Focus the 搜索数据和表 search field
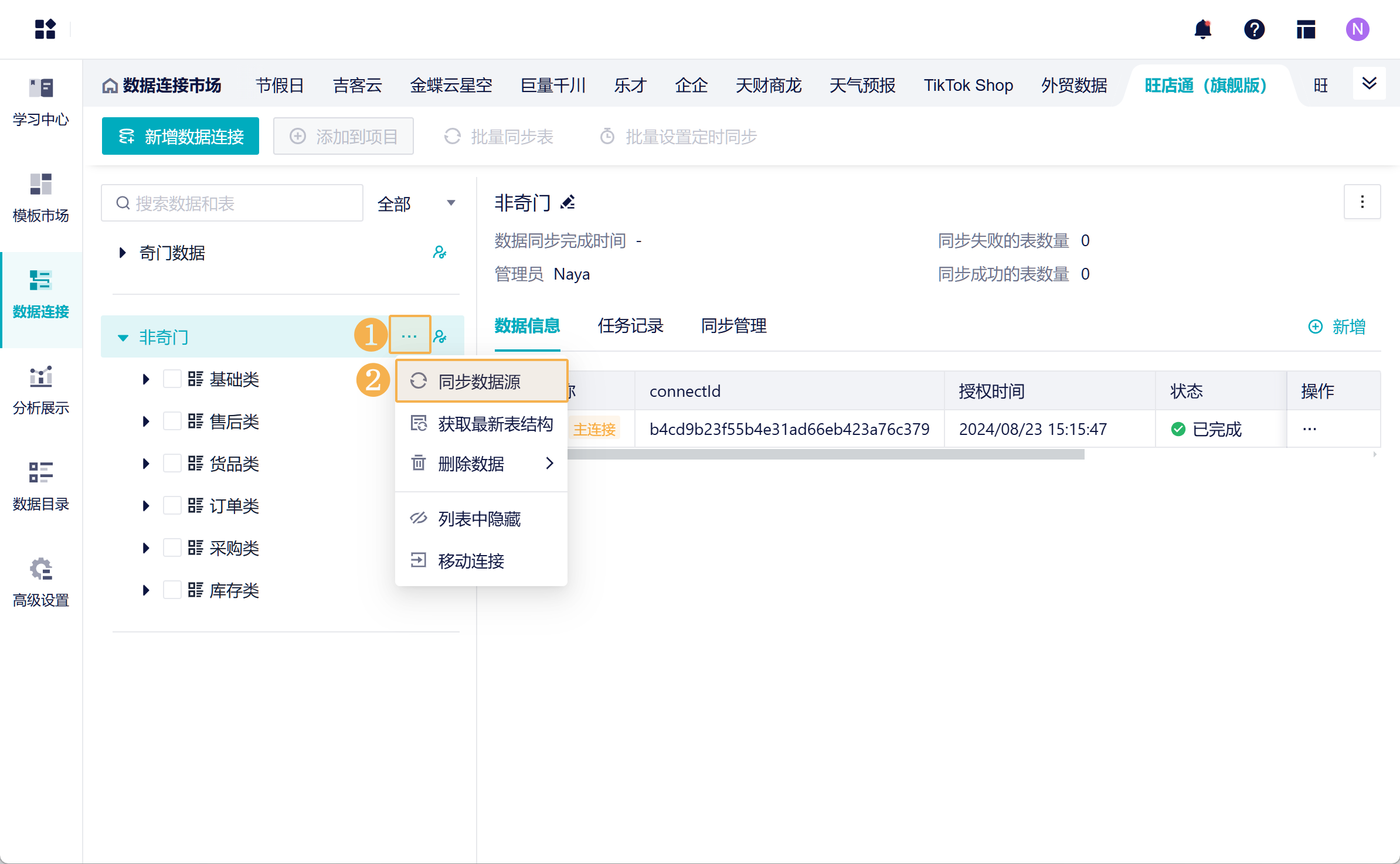 [x=232, y=203]
